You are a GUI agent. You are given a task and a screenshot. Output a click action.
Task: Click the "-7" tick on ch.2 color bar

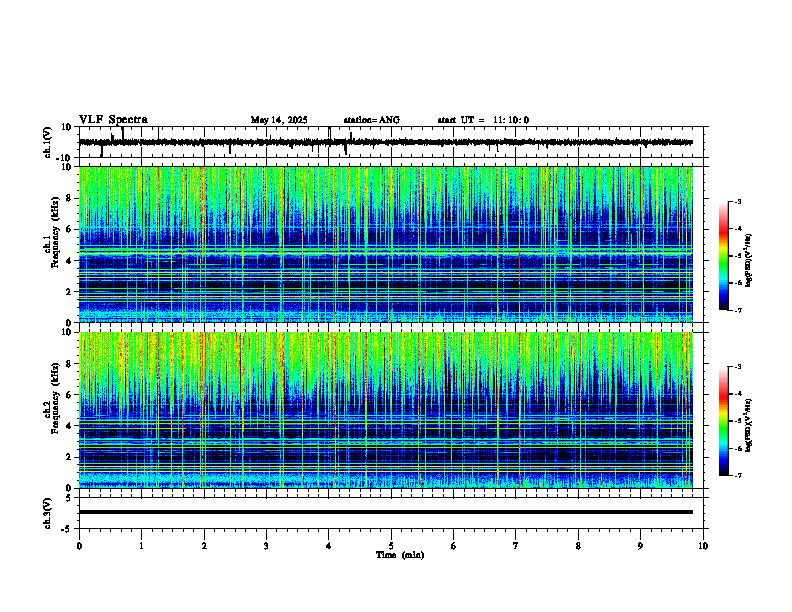tap(737, 476)
